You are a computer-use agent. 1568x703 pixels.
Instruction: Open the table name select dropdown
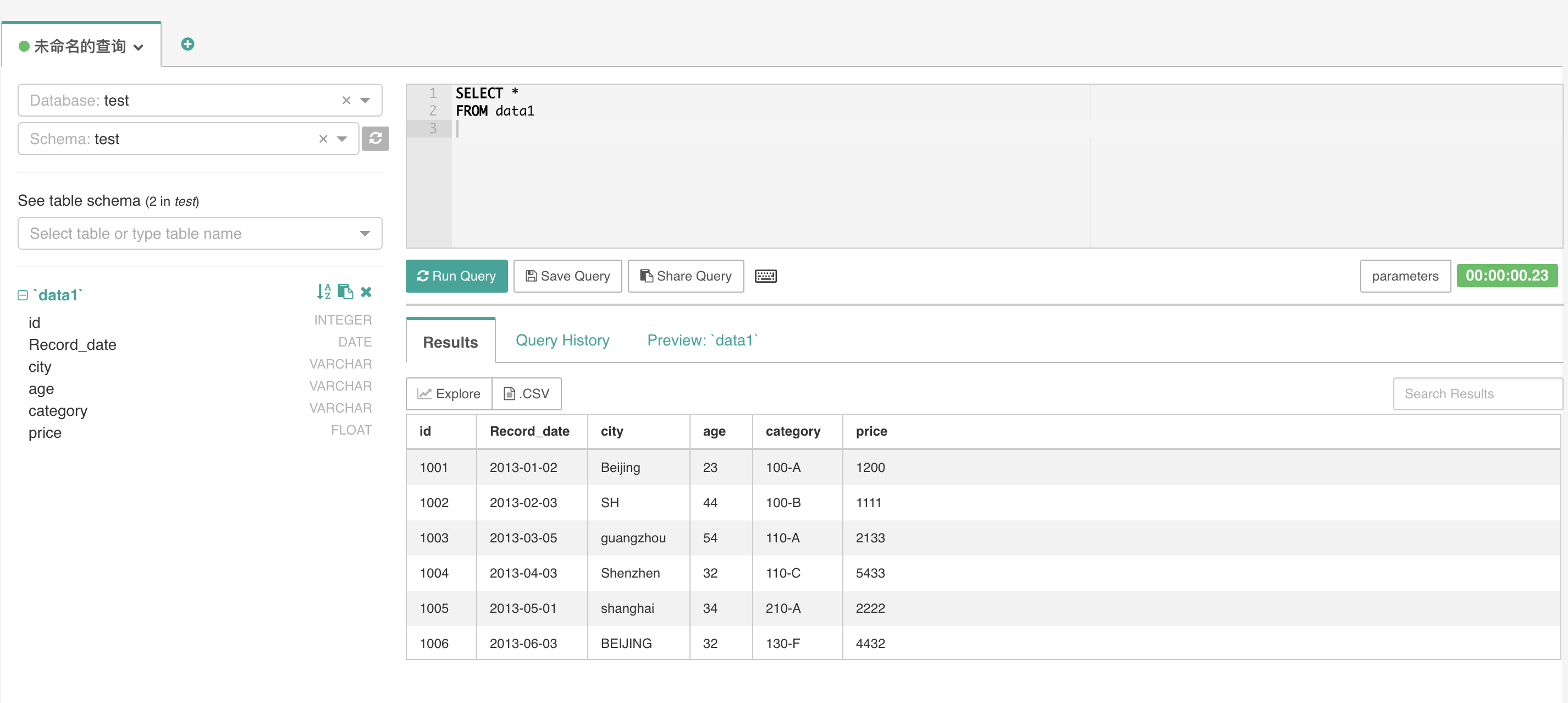click(x=365, y=233)
